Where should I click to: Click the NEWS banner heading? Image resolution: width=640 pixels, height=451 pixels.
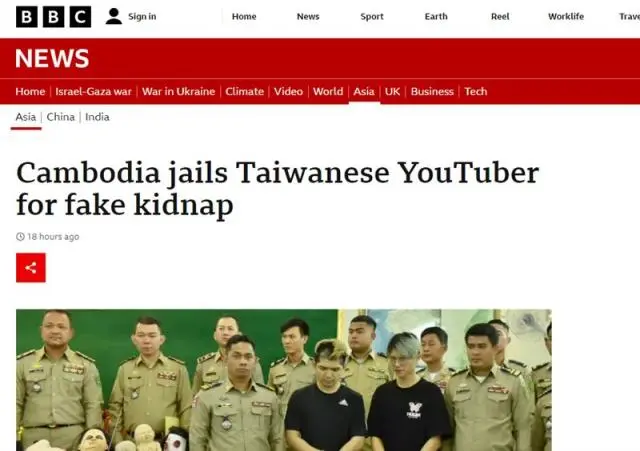pyautogui.click(x=52, y=58)
